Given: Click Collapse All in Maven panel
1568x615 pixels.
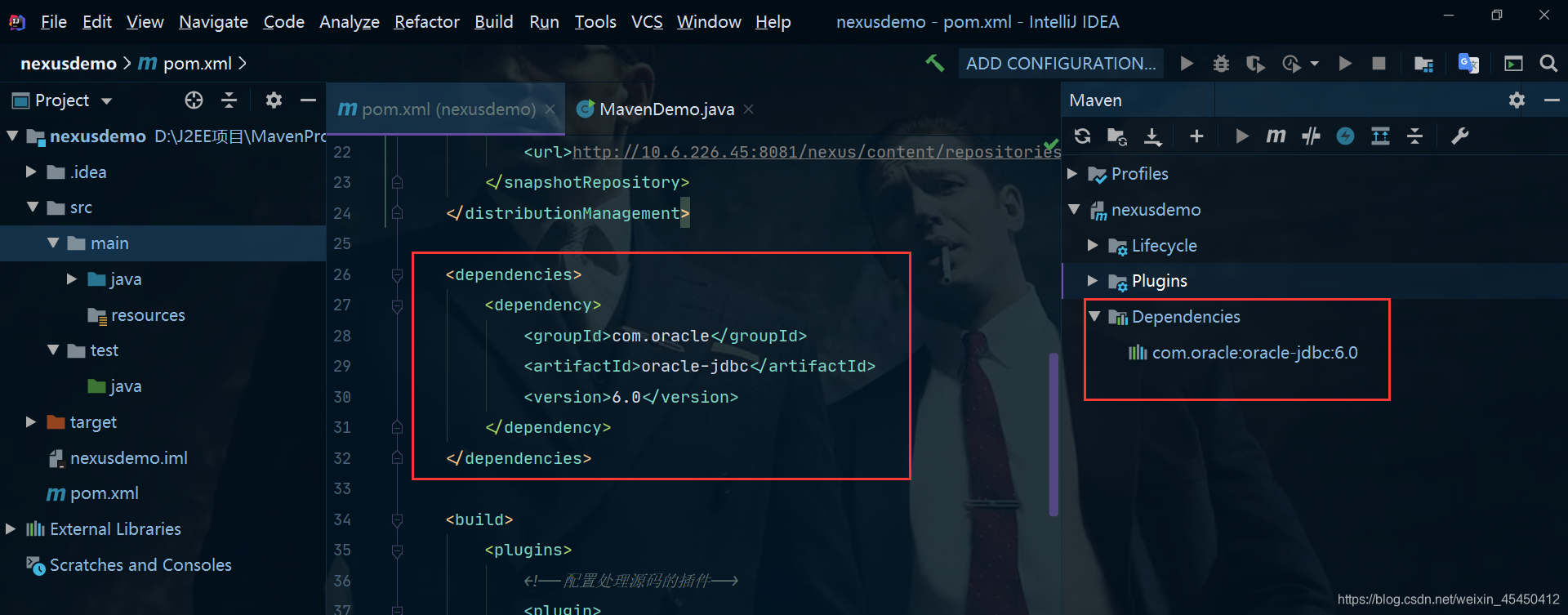Looking at the screenshot, I should pyautogui.click(x=1414, y=136).
